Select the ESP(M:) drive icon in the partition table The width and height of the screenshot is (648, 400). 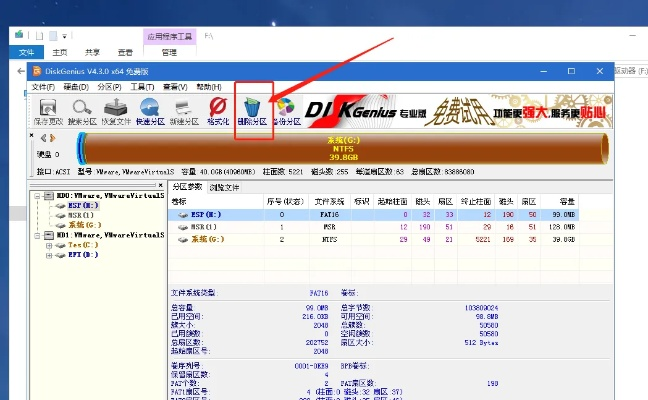point(180,214)
